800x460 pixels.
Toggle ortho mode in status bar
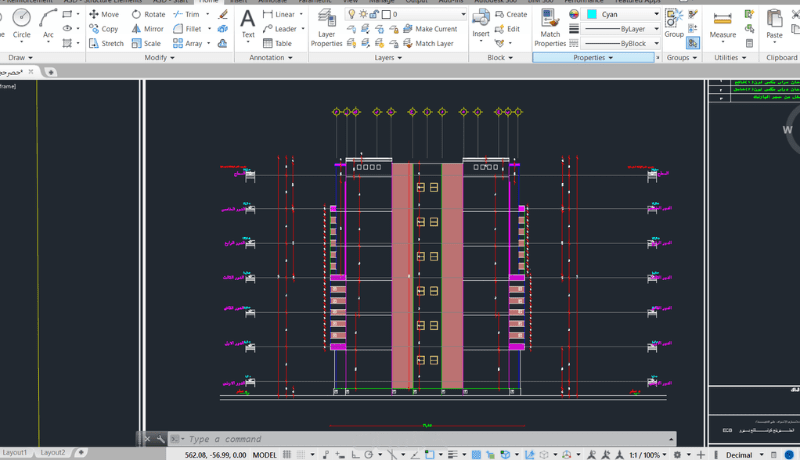pyautogui.click(x=355, y=454)
